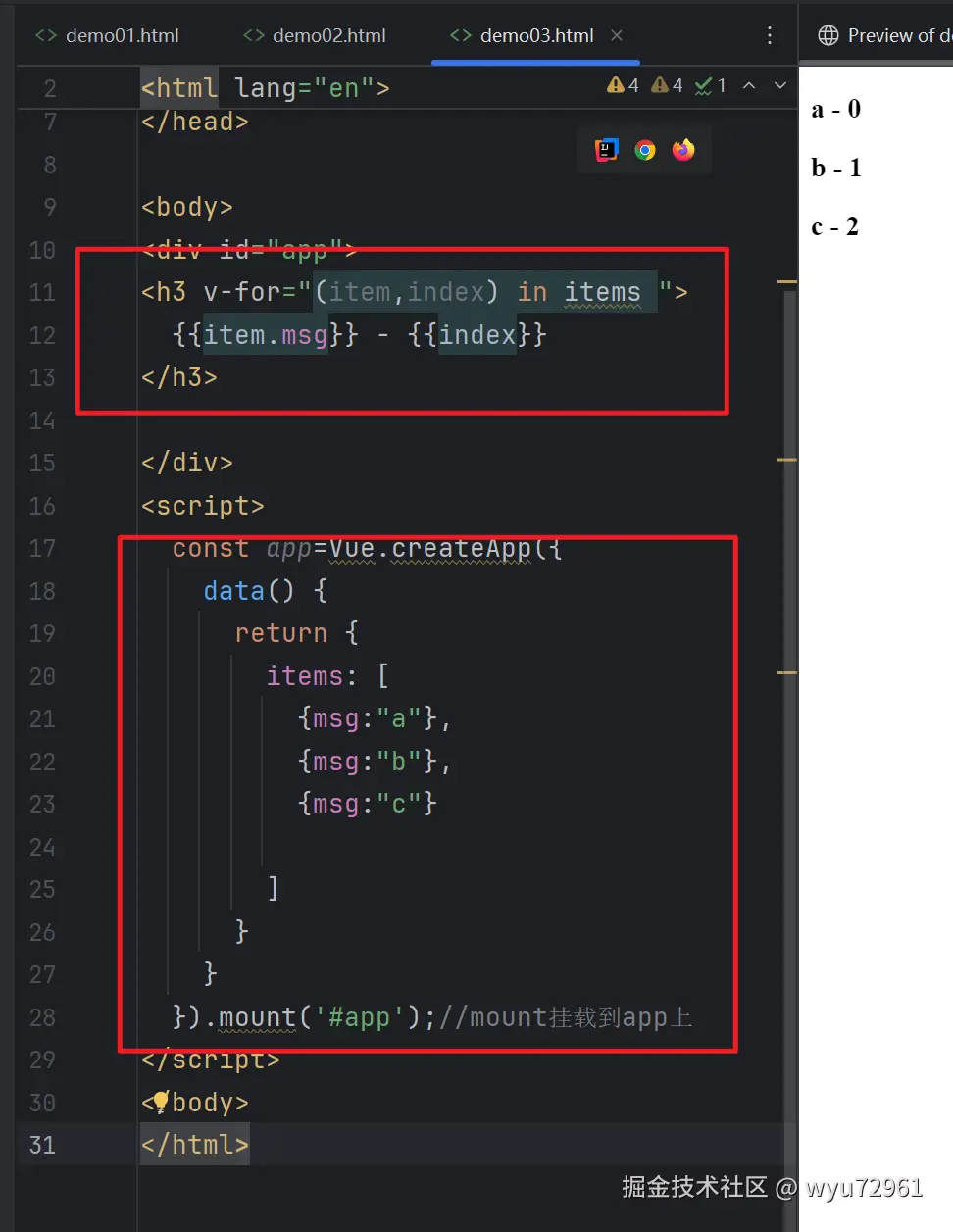Place cursor on </head> closing tag

tap(195, 122)
